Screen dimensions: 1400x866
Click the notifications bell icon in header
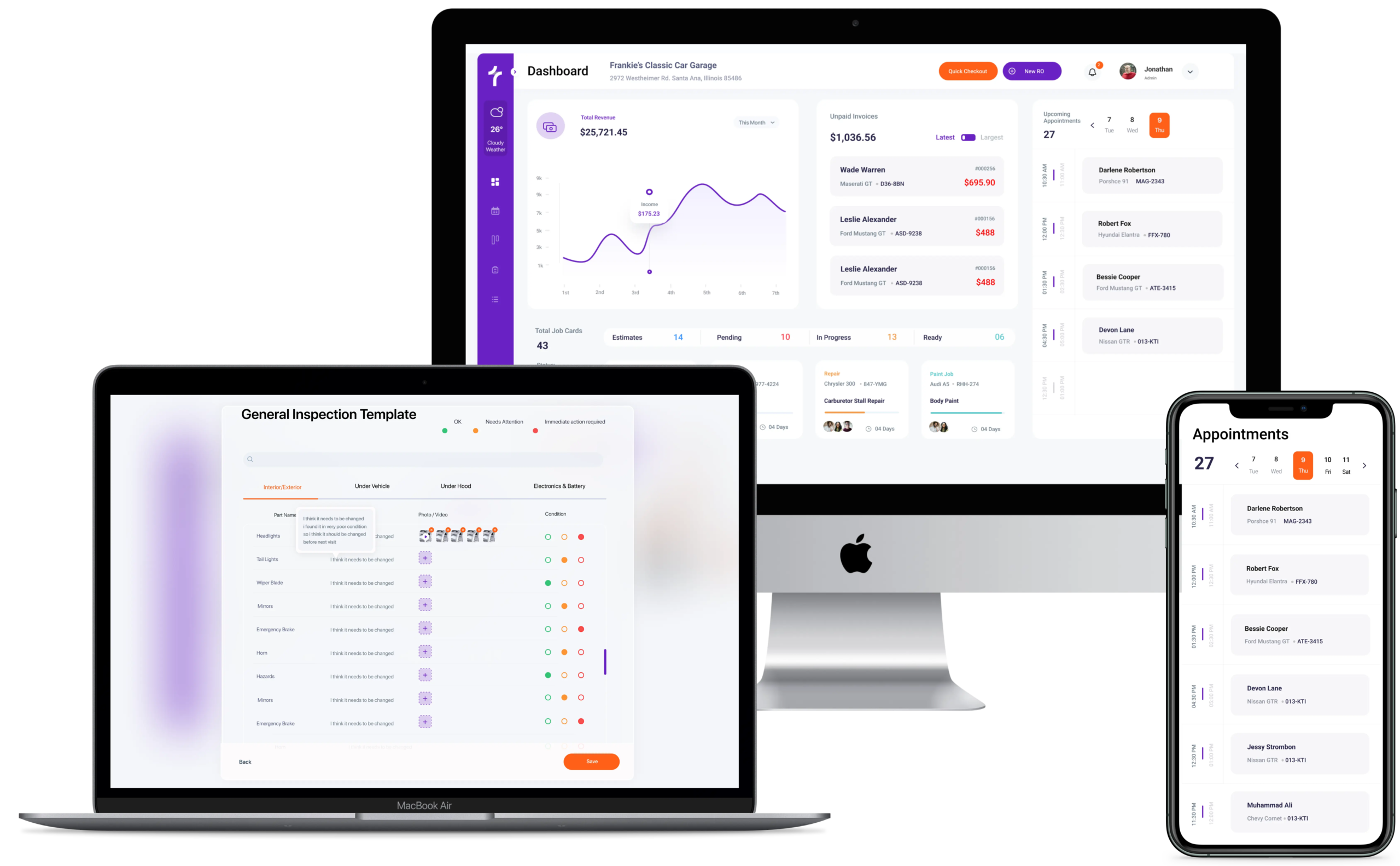point(1091,71)
